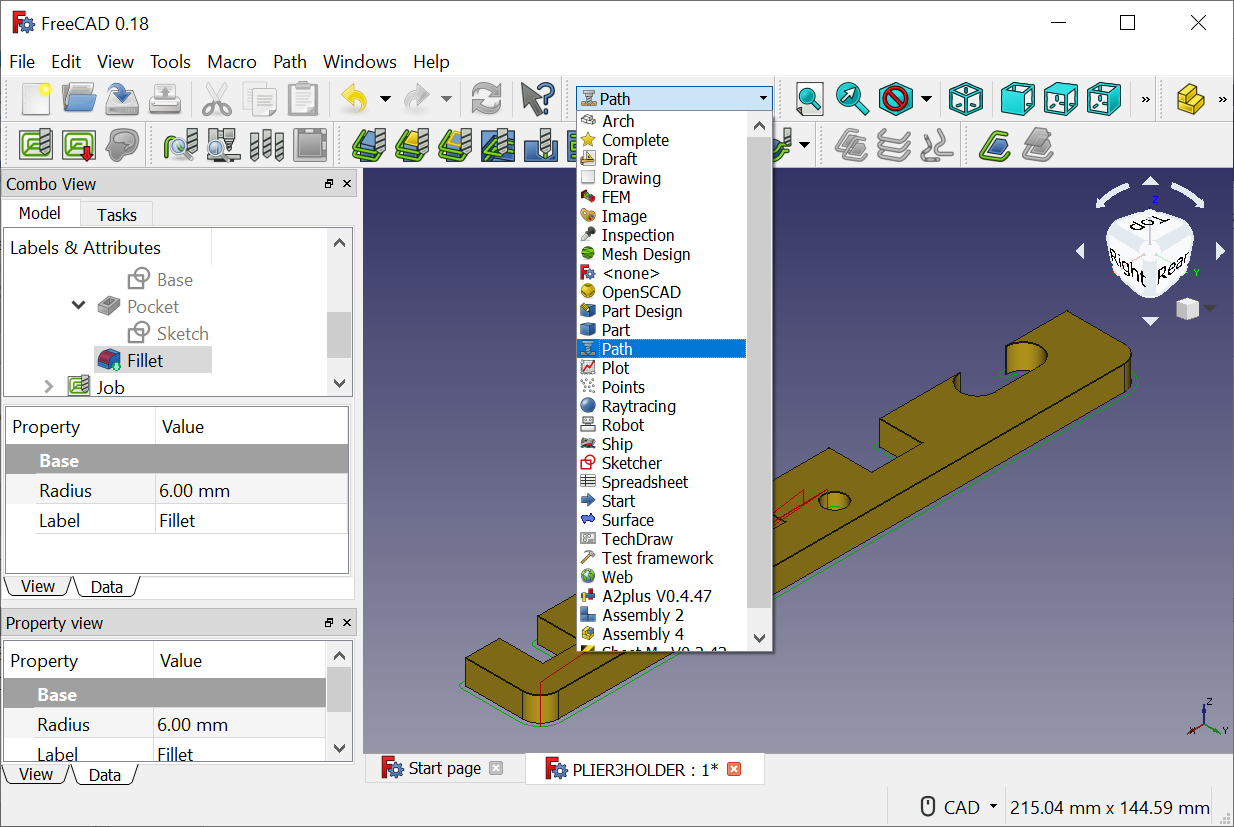Open the Path menu
This screenshot has width=1234, height=827.
coord(290,61)
